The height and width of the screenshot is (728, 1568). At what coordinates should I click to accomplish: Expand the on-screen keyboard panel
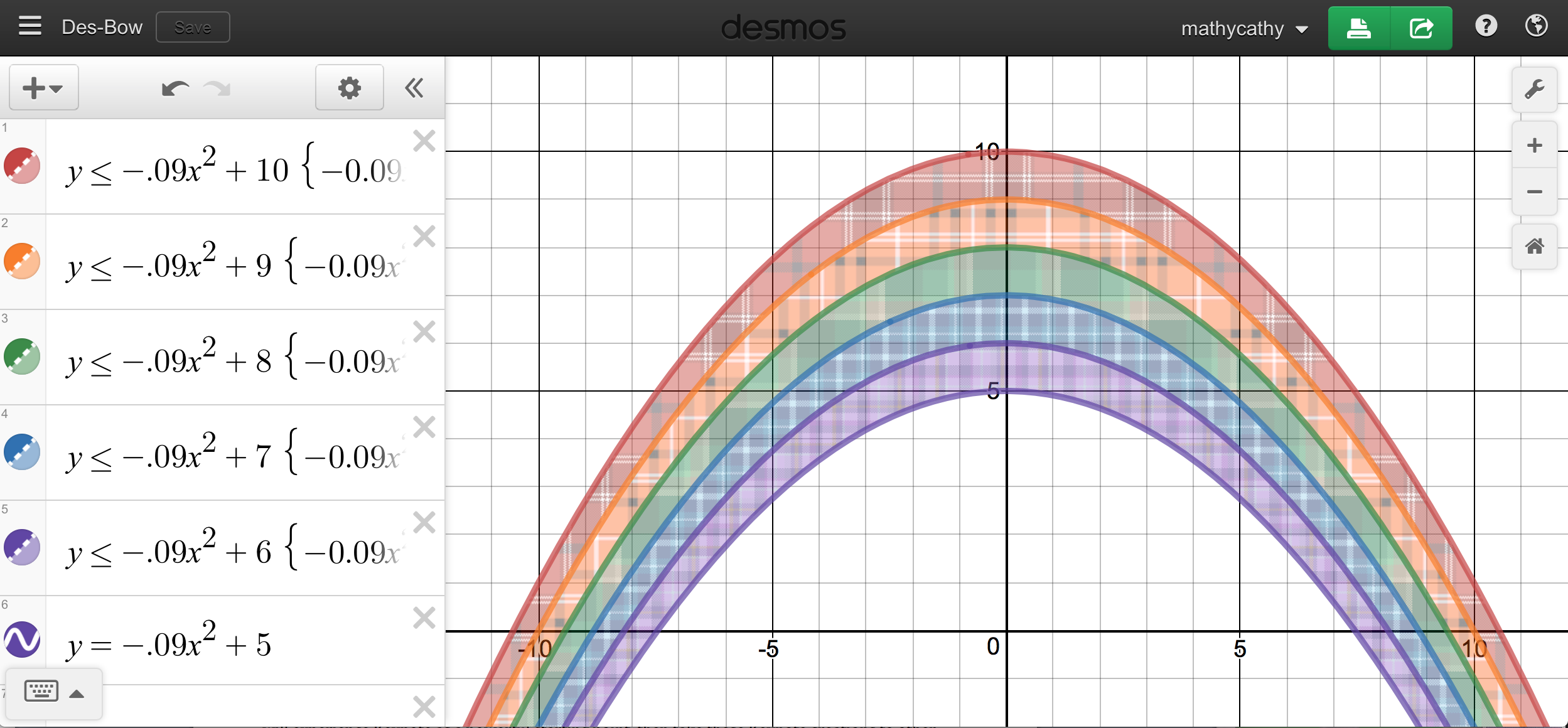[x=53, y=693]
